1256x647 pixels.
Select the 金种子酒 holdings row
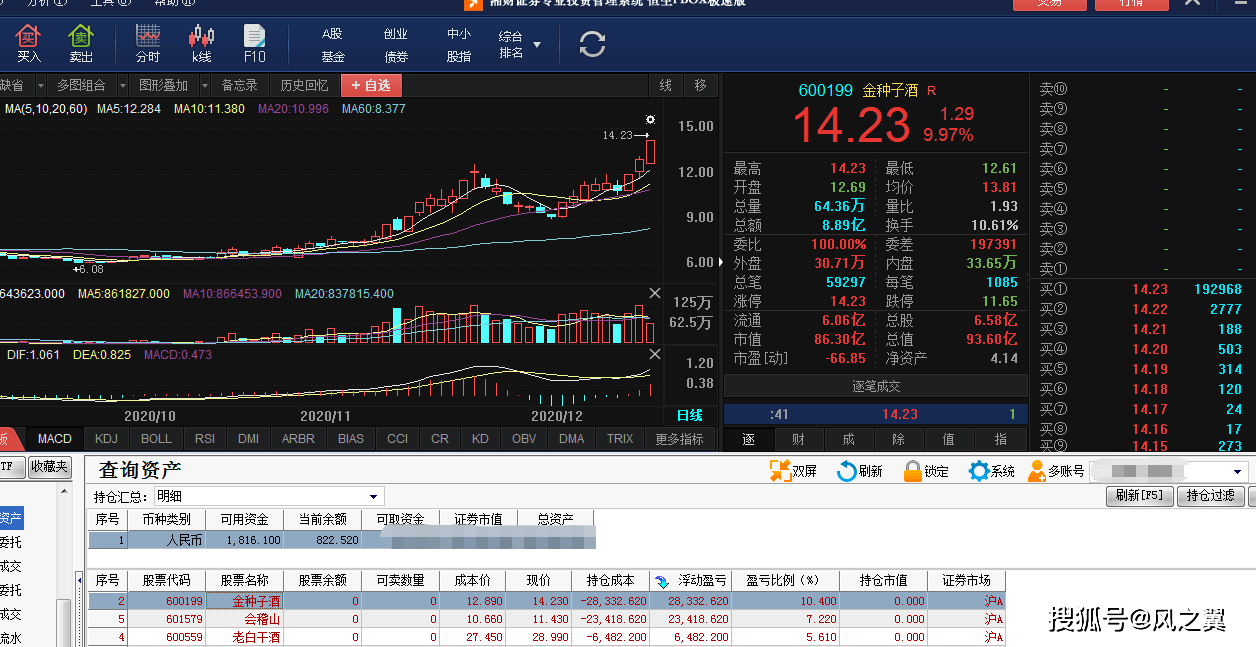256,601
